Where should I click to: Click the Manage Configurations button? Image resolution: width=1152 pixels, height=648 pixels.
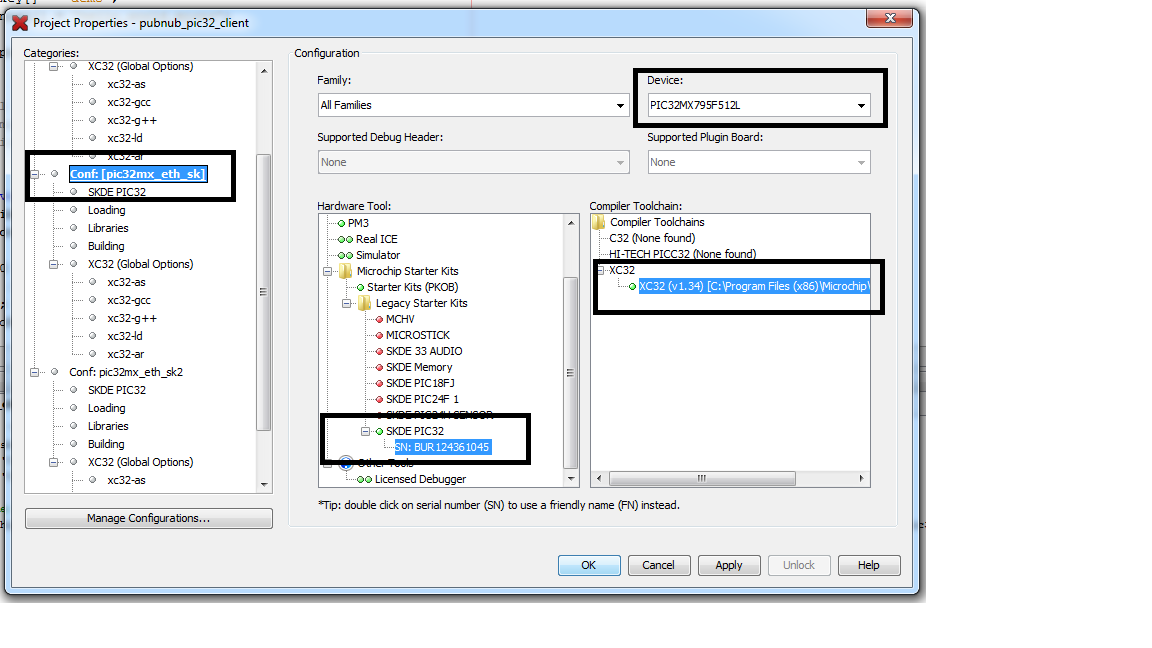pyautogui.click(x=148, y=518)
